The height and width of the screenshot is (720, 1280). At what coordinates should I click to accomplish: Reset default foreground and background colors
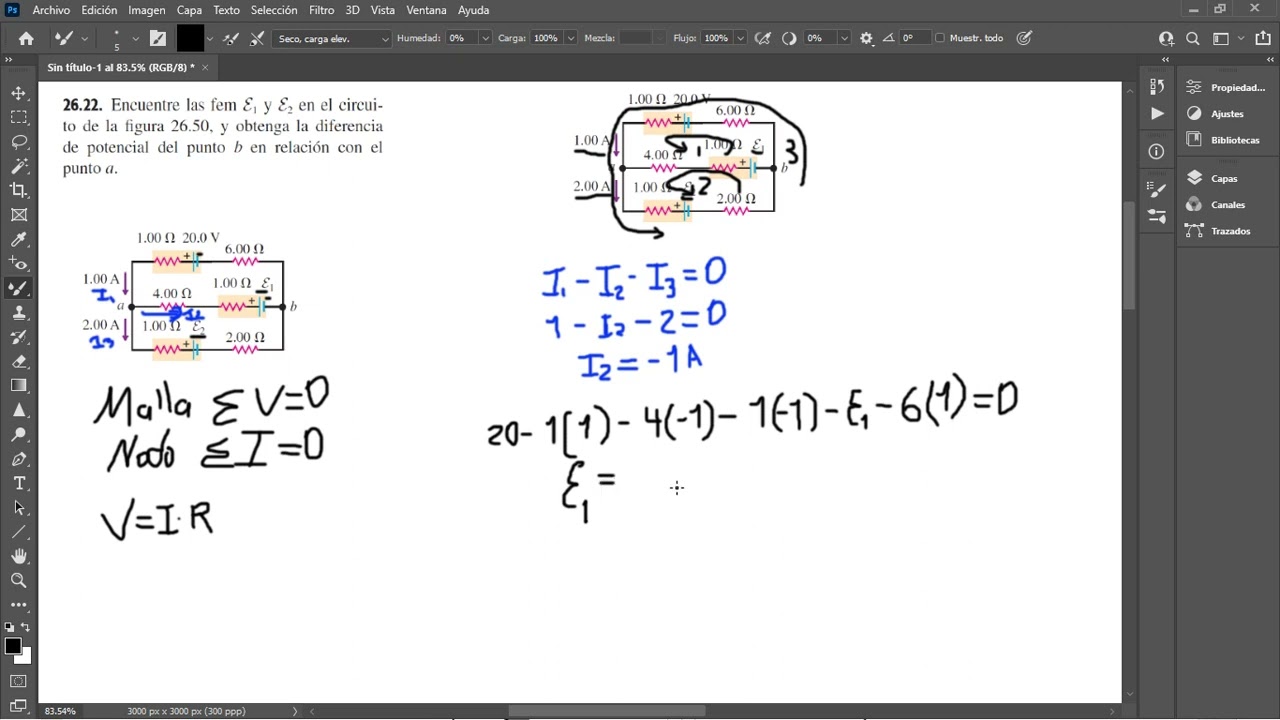tap(9, 628)
